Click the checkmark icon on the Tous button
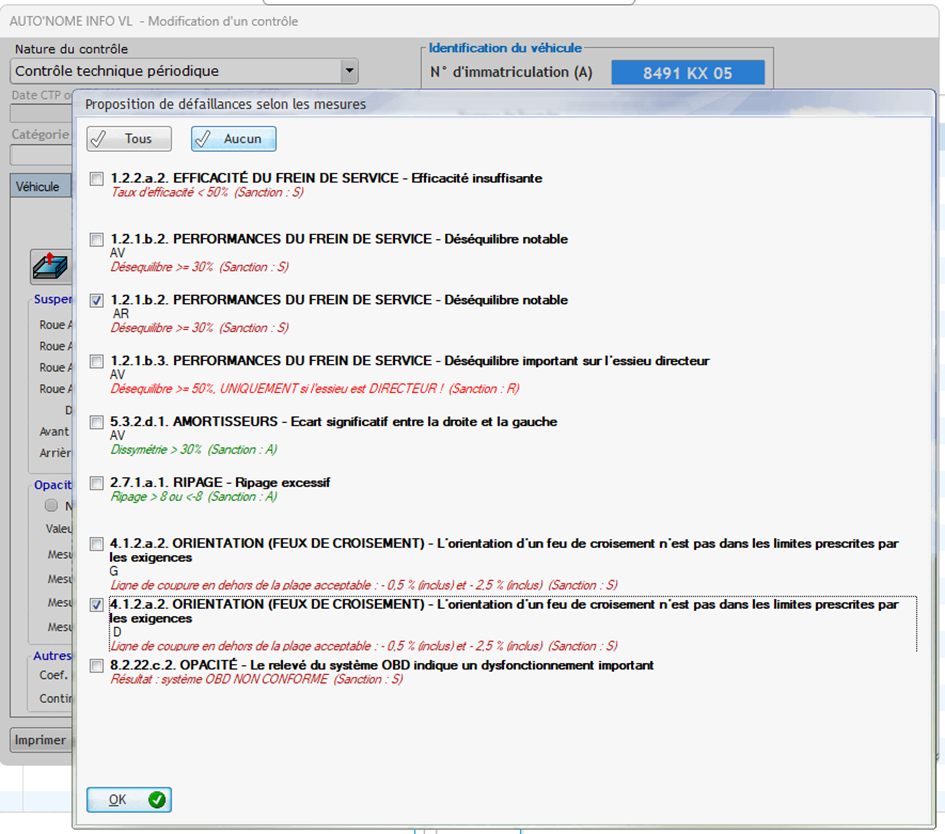Viewport: 945px width, 834px height. [99, 139]
